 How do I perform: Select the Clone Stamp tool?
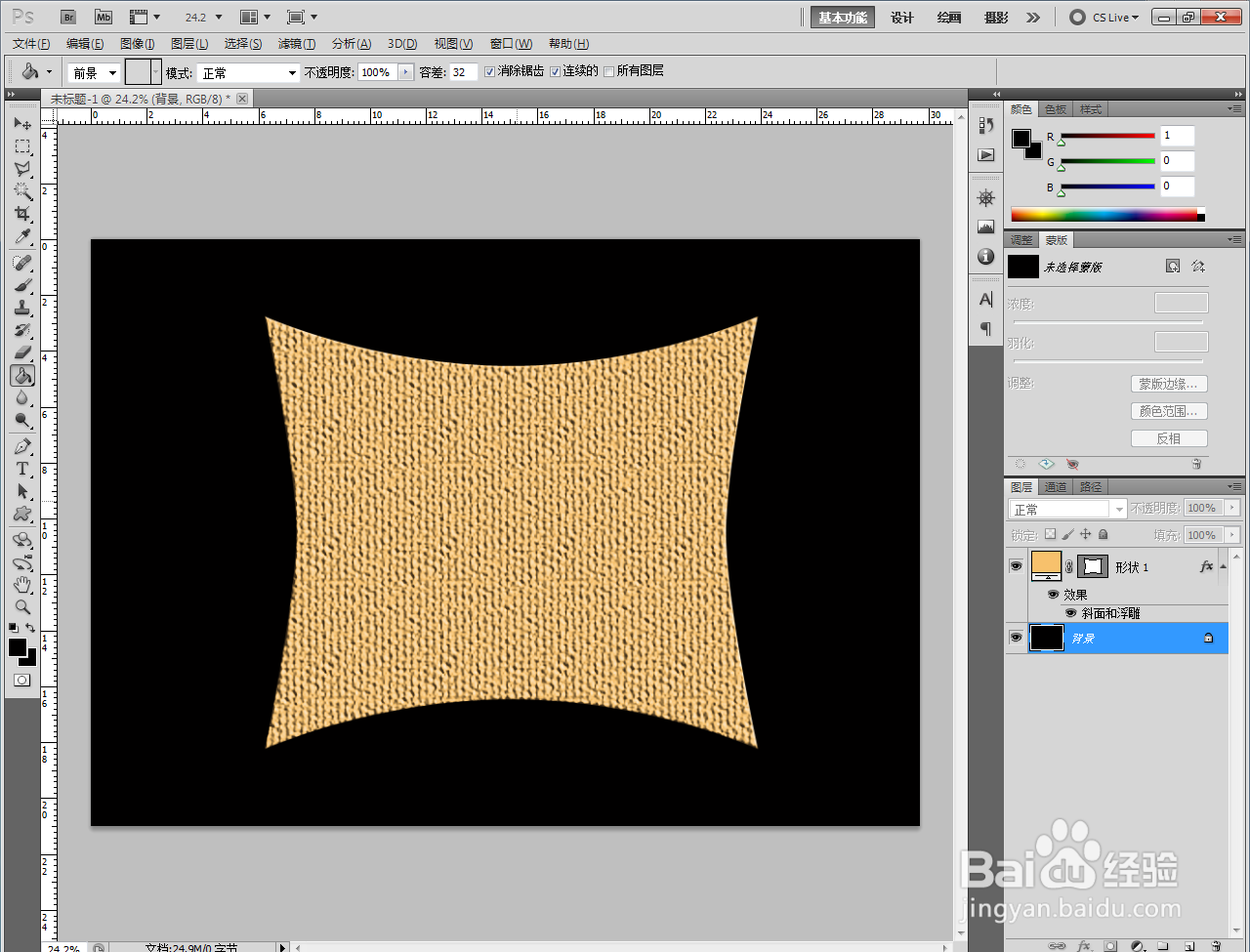tap(22, 308)
